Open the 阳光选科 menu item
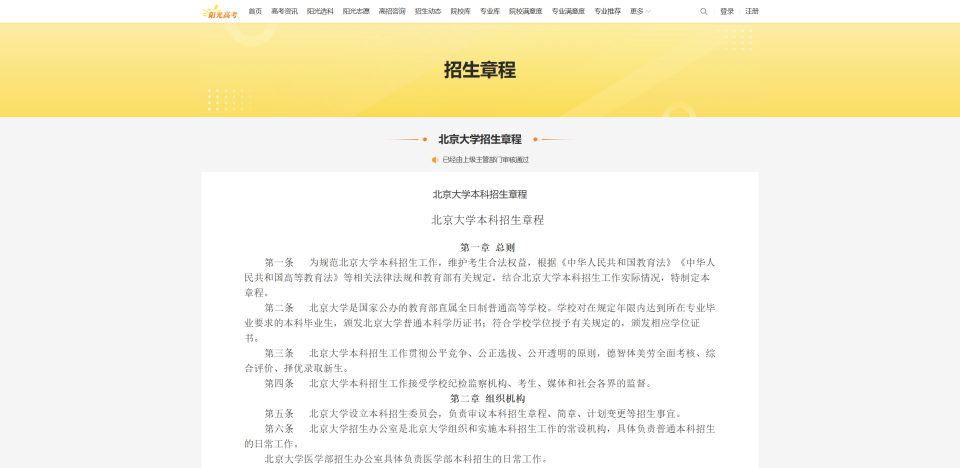The width and height of the screenshot is (960, 468). (320, 11)
